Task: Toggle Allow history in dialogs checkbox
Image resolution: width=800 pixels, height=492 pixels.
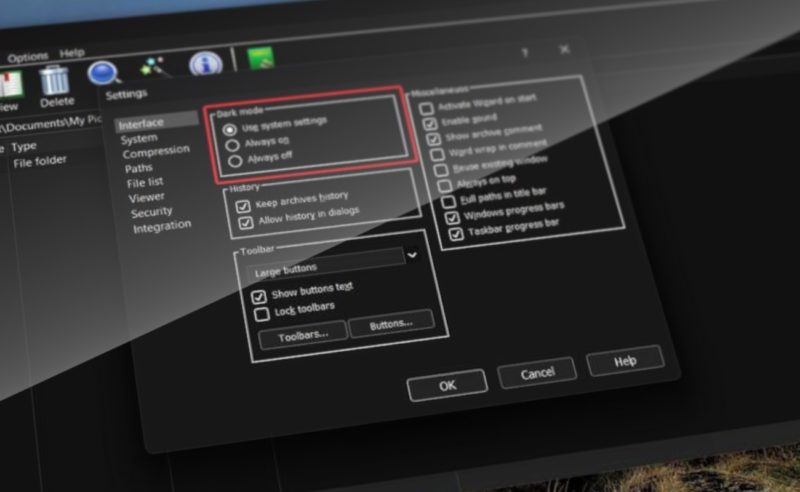Action: pos(246,223)
